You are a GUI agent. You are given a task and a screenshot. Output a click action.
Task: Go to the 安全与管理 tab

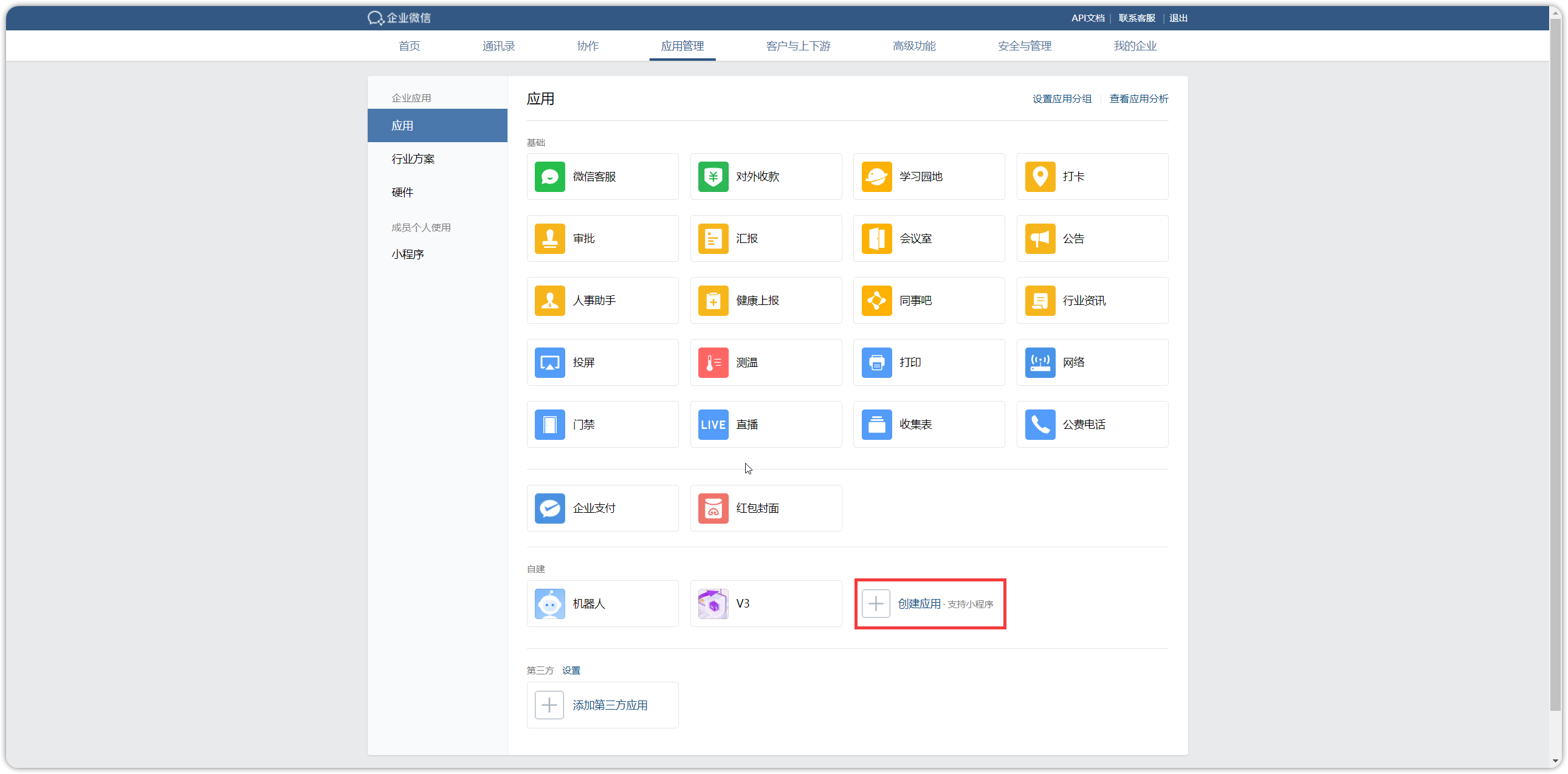tap(1025, 46)
